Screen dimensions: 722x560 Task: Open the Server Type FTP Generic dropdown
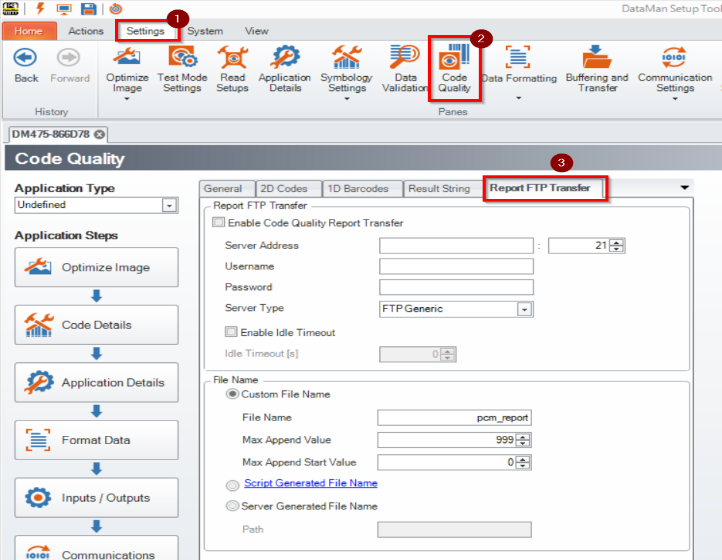point(524,309)
